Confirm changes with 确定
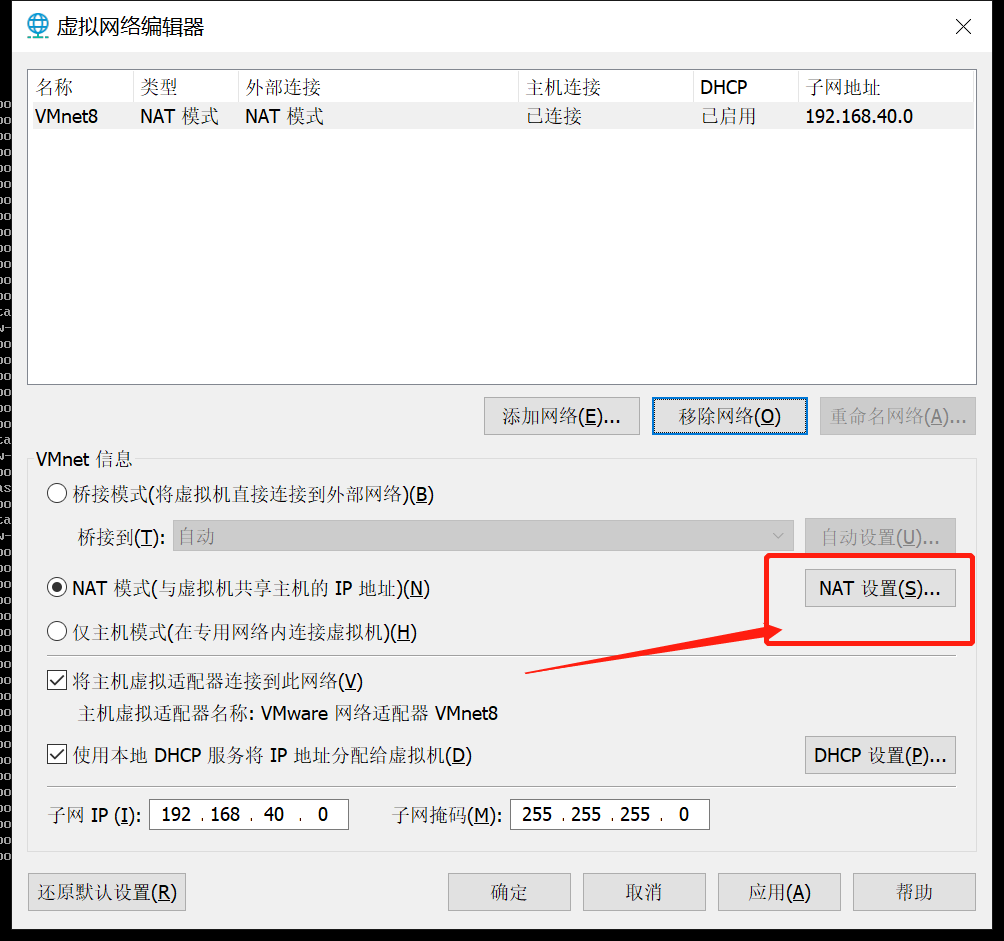This screenshot has height=941, width=1004. (x=508, y=891)
